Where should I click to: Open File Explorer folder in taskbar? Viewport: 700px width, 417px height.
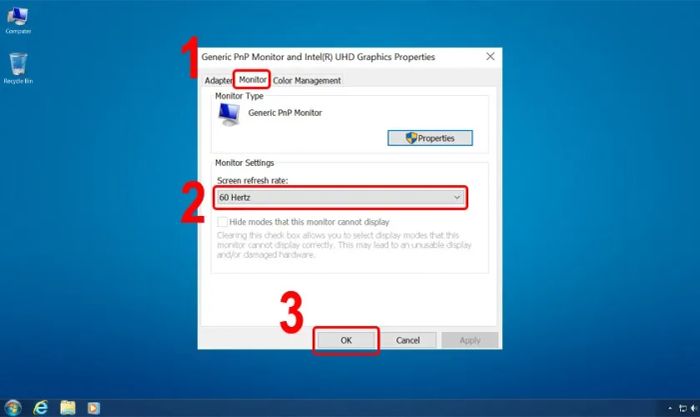coord(68,408)
